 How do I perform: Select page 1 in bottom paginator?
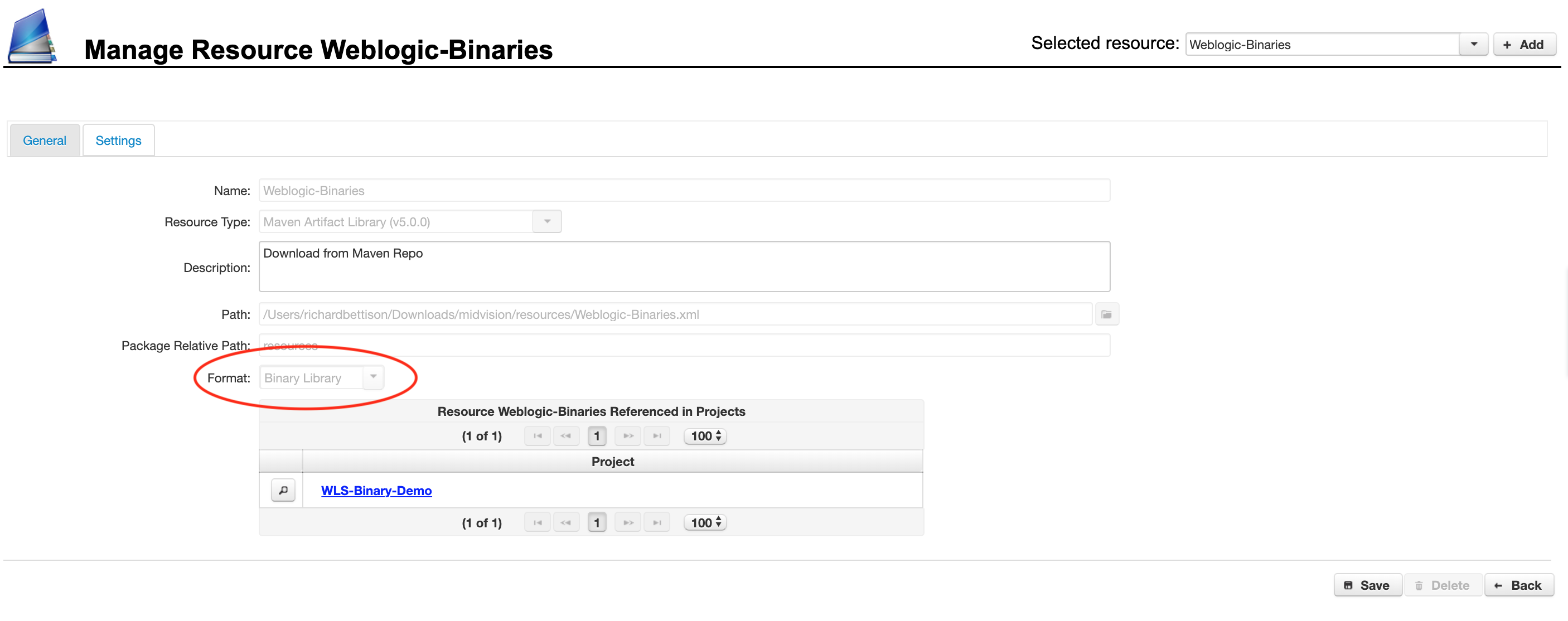[x=597, y=523]
